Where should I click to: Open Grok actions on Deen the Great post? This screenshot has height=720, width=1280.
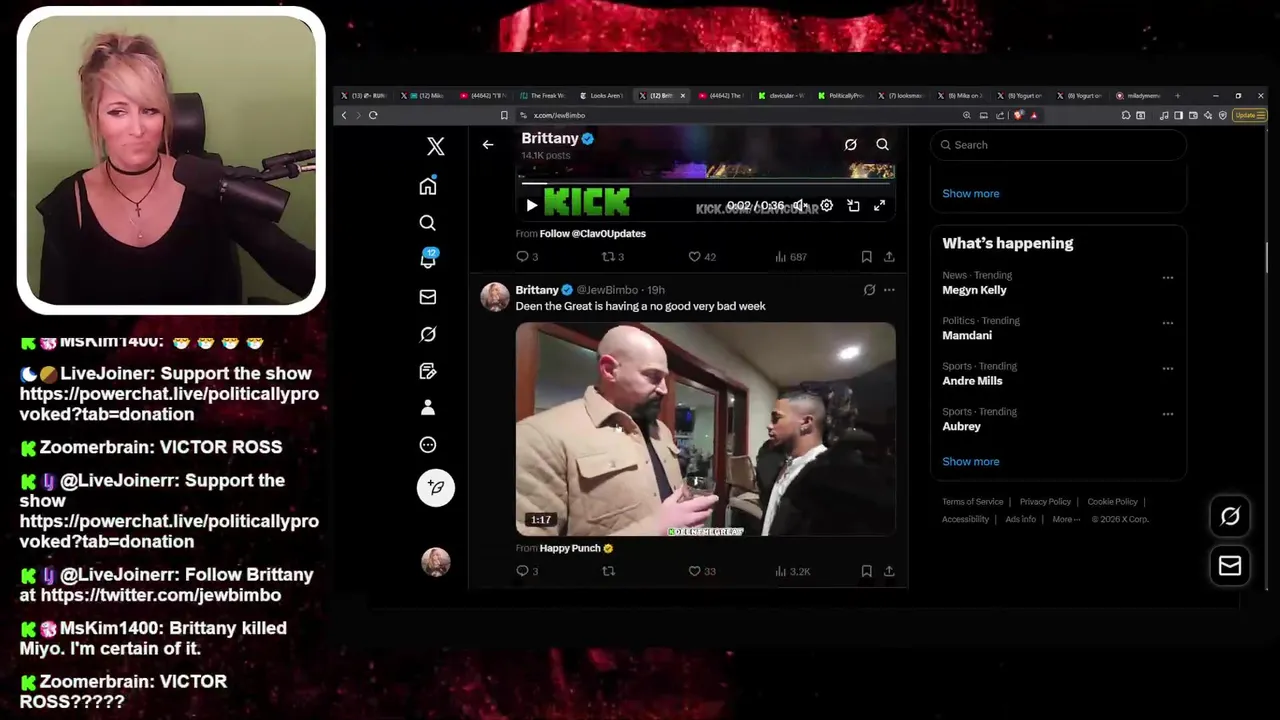pos(869,290)
